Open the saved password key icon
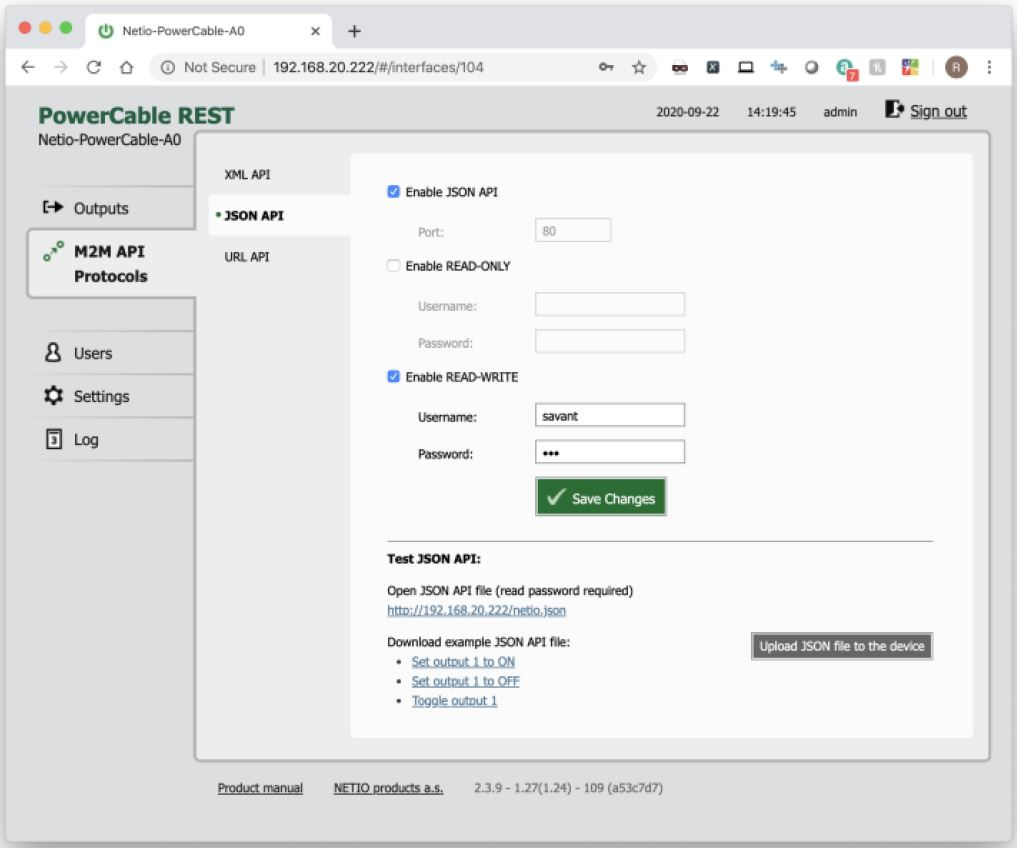Screen dimensions: 1017x848 pyautogui.click(x=606, y=67)
